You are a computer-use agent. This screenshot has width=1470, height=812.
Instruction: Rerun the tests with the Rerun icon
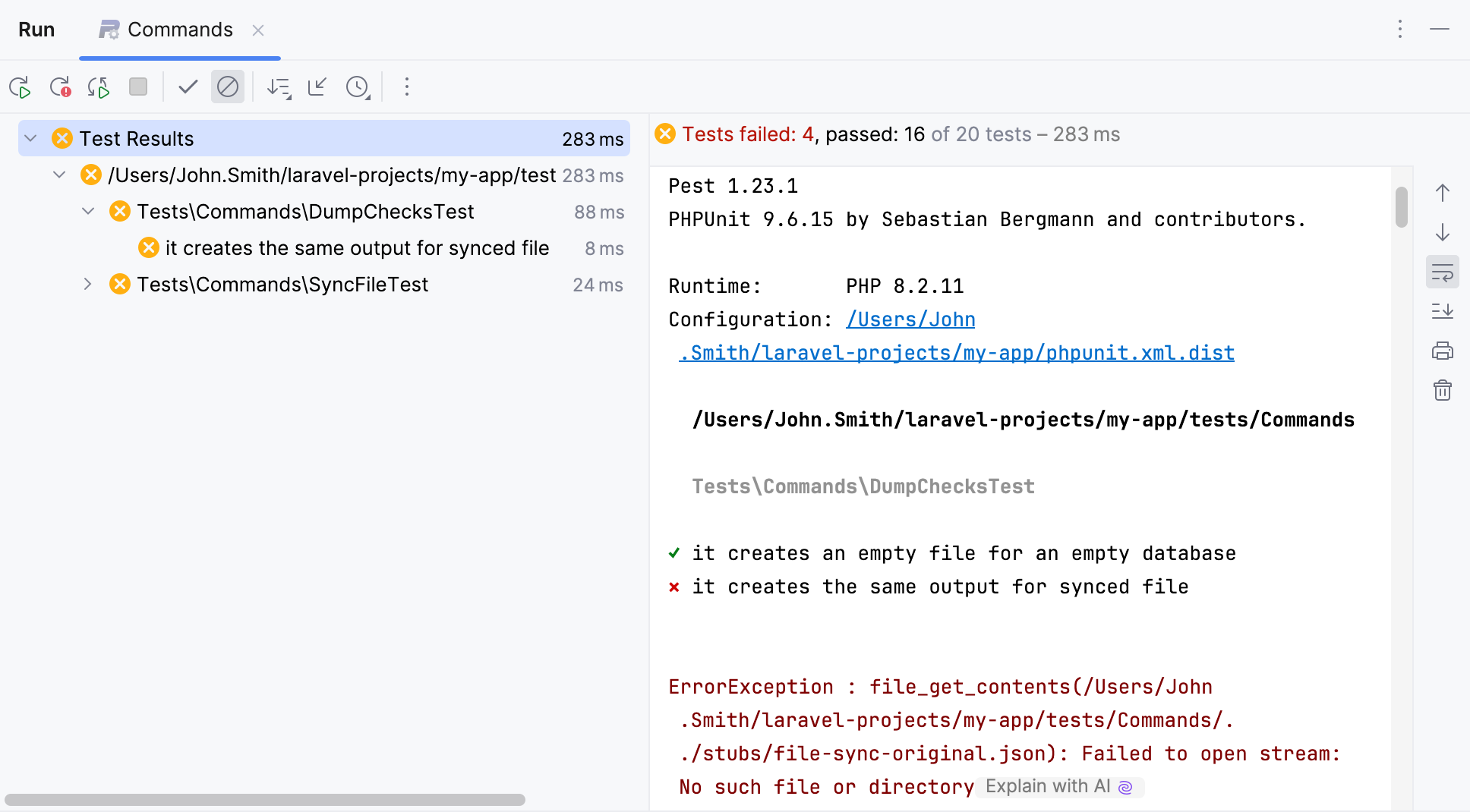tap(21, 87)
